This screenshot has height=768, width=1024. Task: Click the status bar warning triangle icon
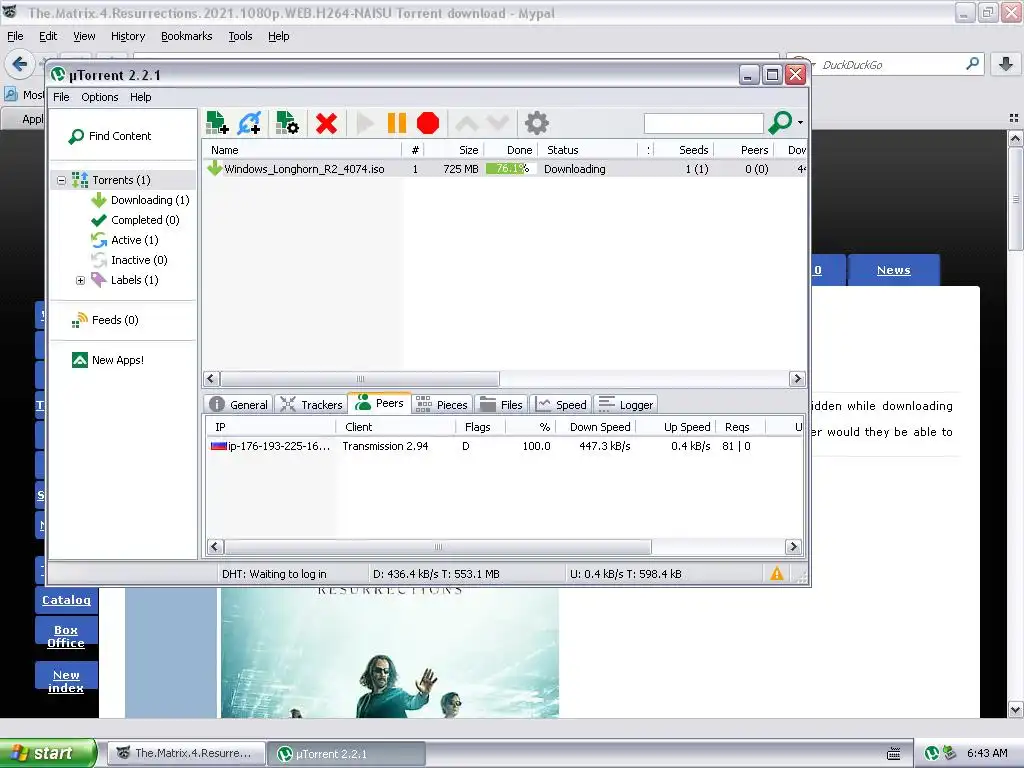pos(776,573)
